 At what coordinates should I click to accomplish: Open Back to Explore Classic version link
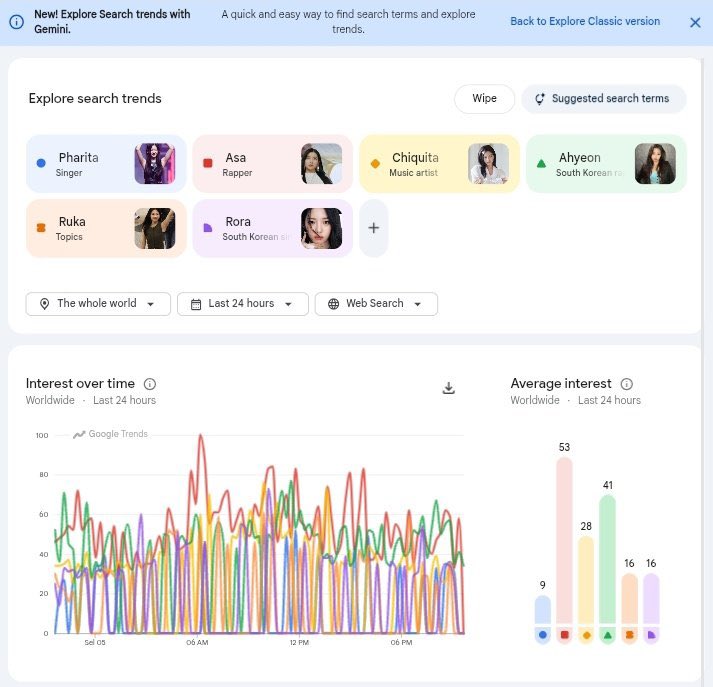tap(585, 21)
